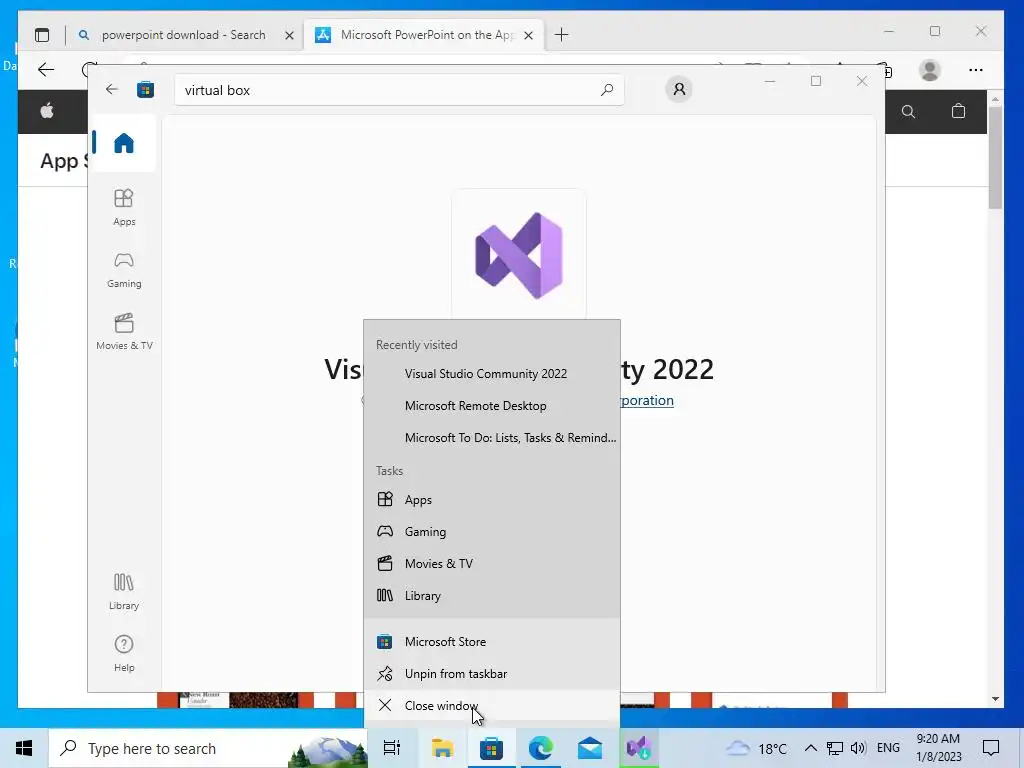This screenshot has width=1024, height=768.
Task: Open Apps section in Store sidebar
Action: 123,207
